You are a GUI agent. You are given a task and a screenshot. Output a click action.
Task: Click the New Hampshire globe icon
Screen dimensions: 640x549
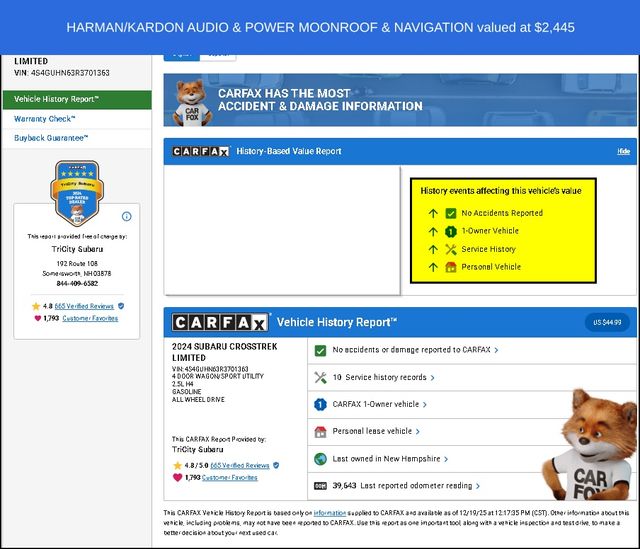[320, 459]
